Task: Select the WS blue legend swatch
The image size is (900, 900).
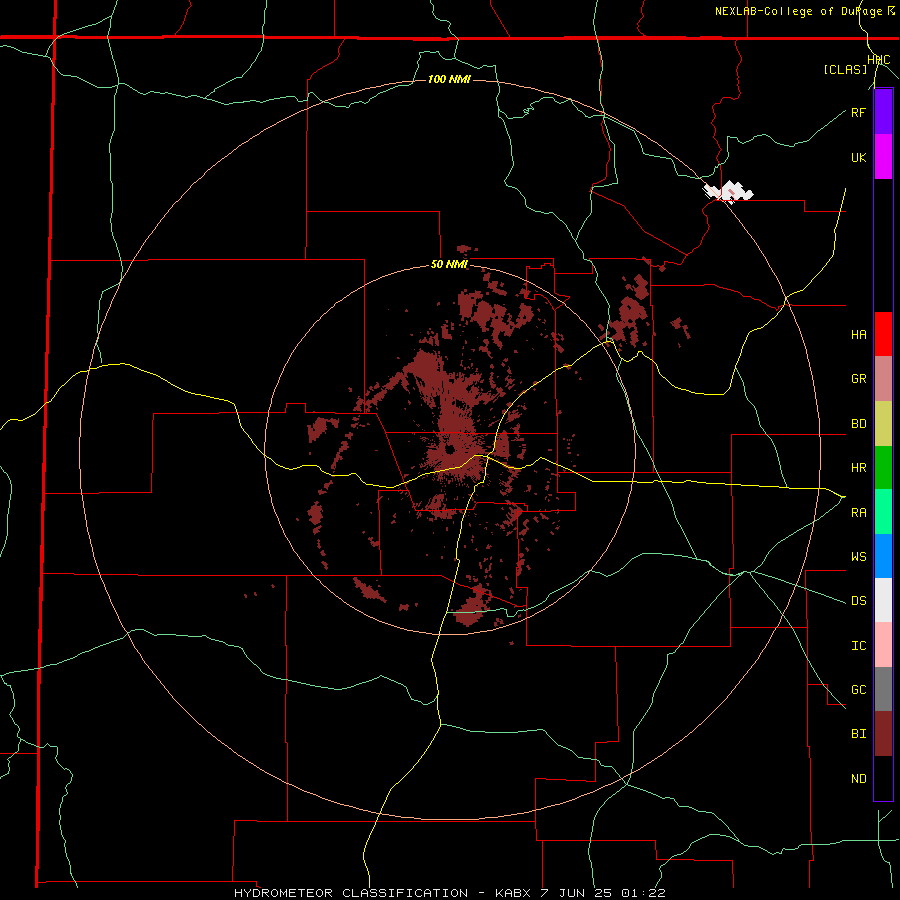Action: [883, 556]
